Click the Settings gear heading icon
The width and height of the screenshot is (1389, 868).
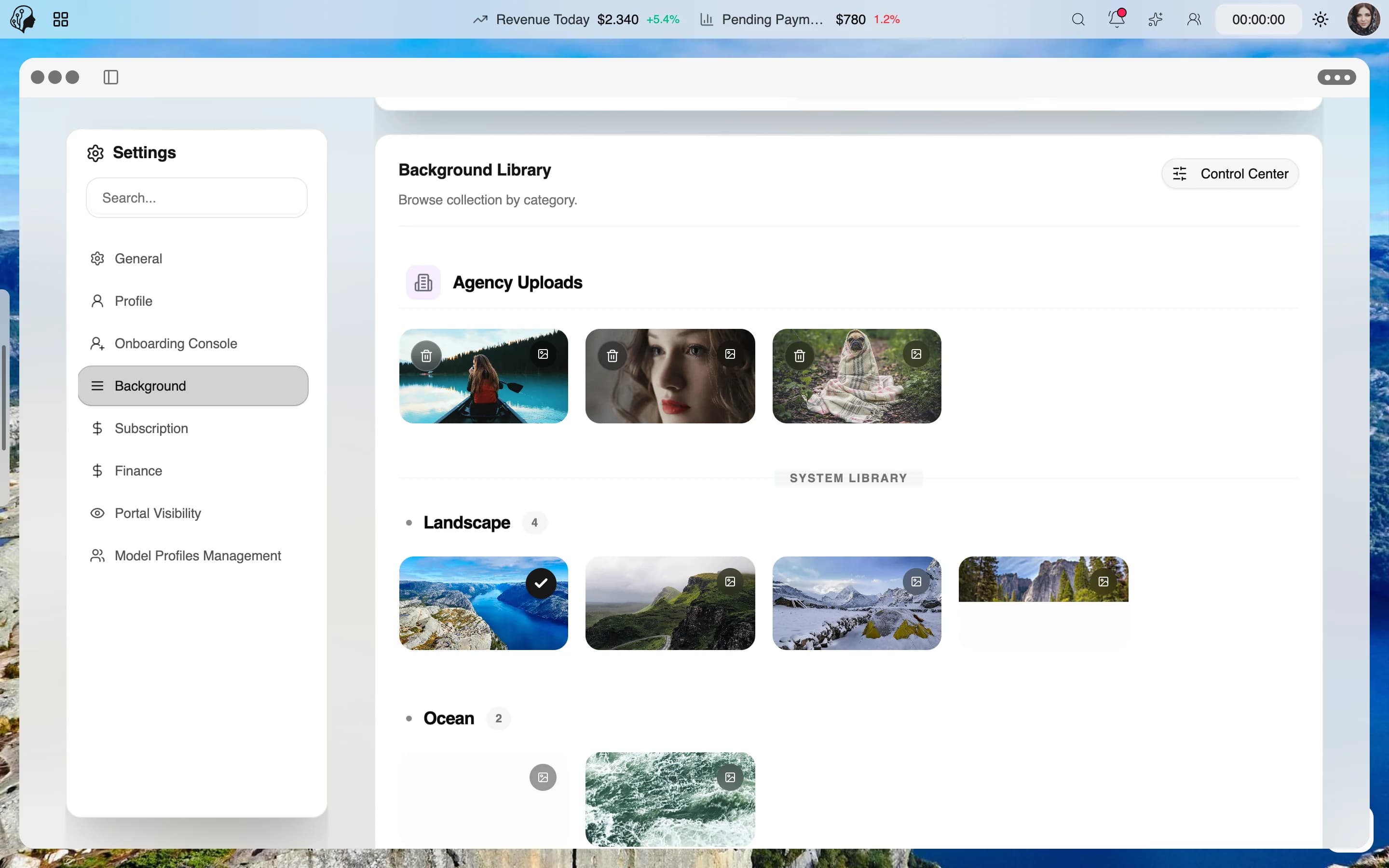pos(95,153)
